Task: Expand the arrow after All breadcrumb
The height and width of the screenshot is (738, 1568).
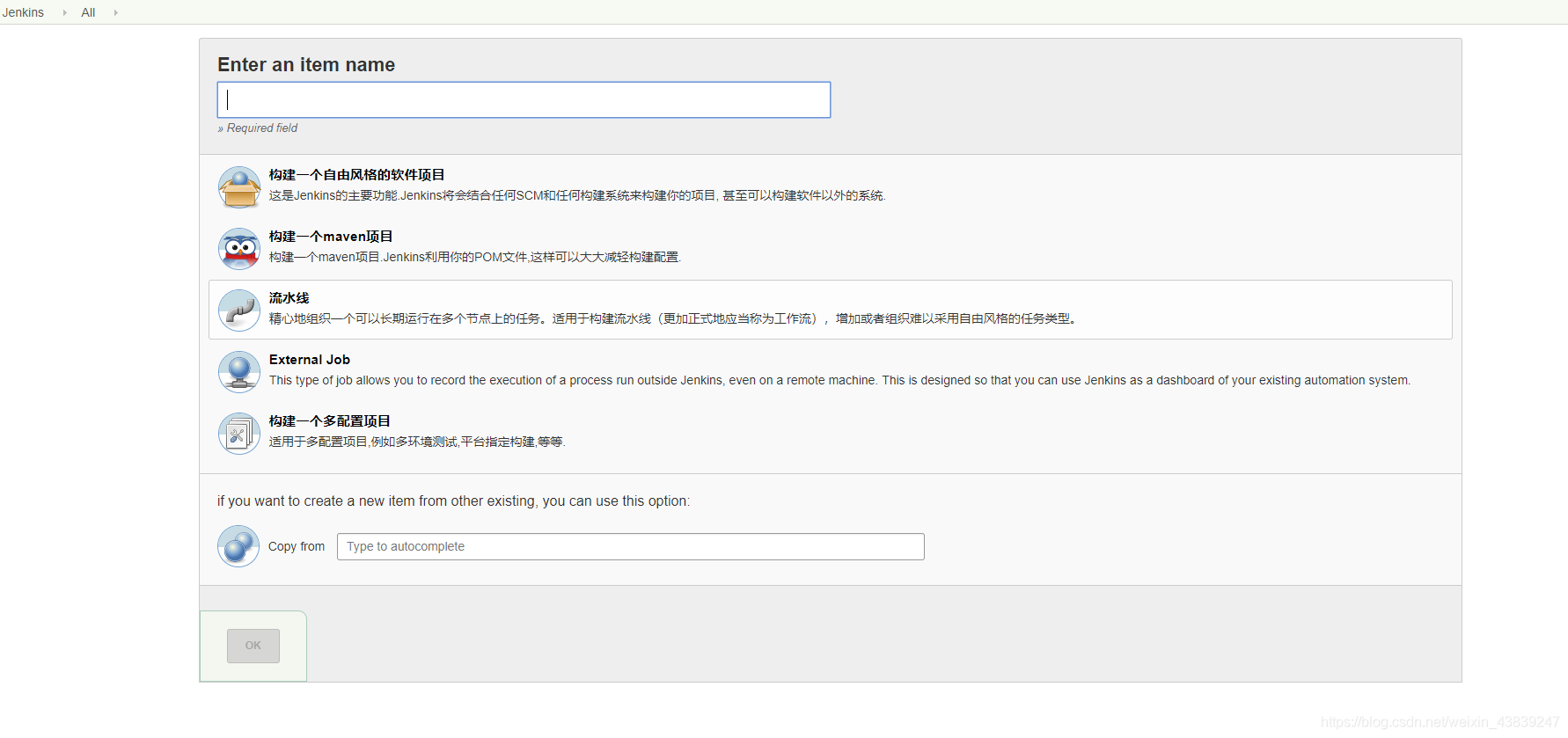Action: coord(115,12)
